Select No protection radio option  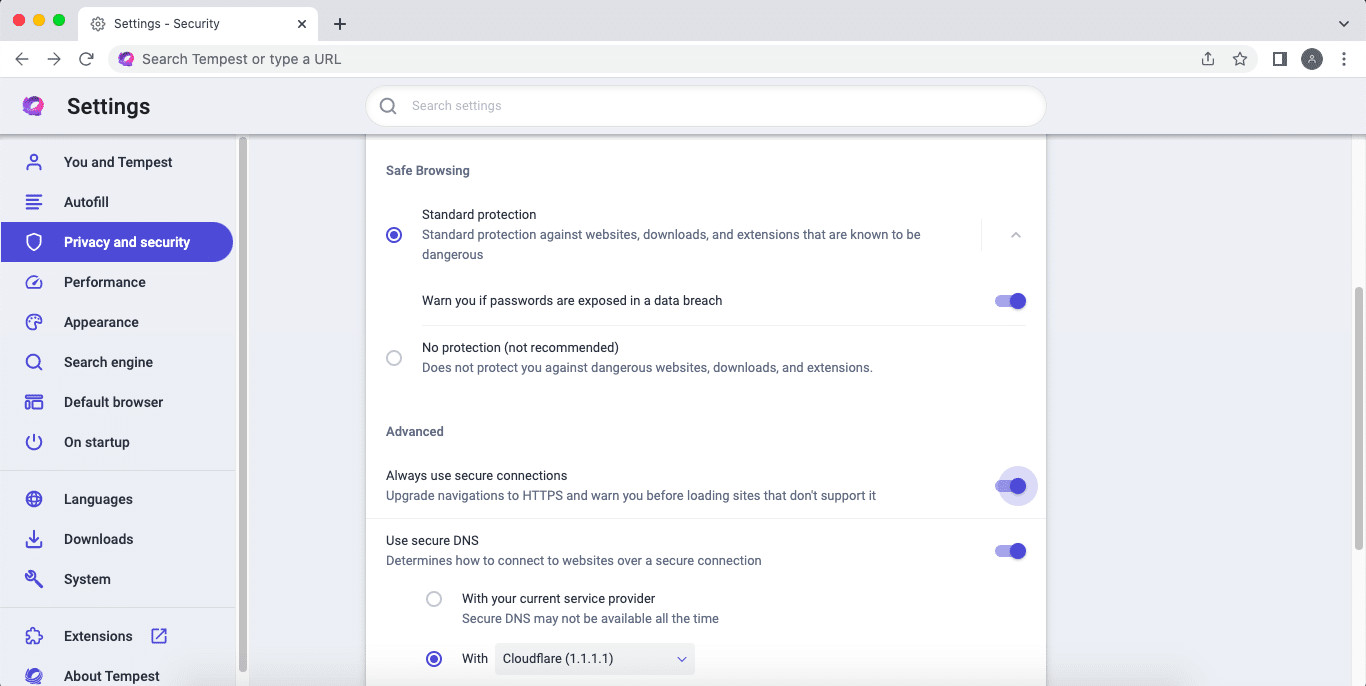[x=394, y=358]
